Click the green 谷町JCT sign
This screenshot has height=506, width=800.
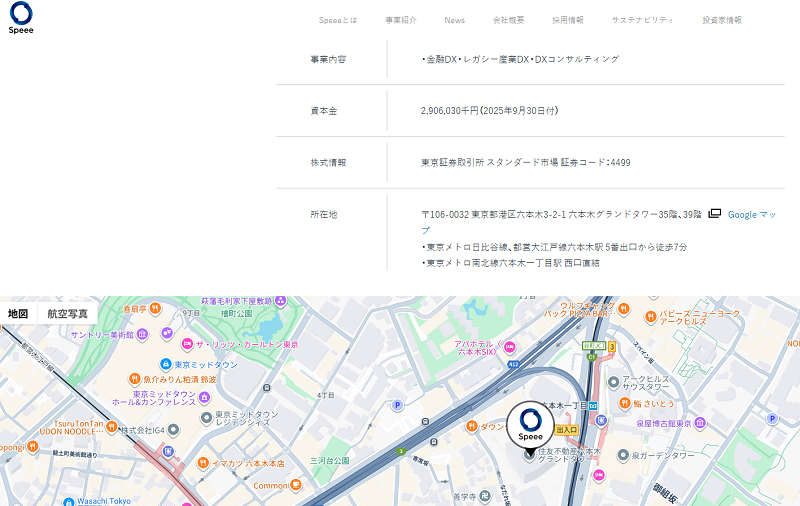click(594, 346)
